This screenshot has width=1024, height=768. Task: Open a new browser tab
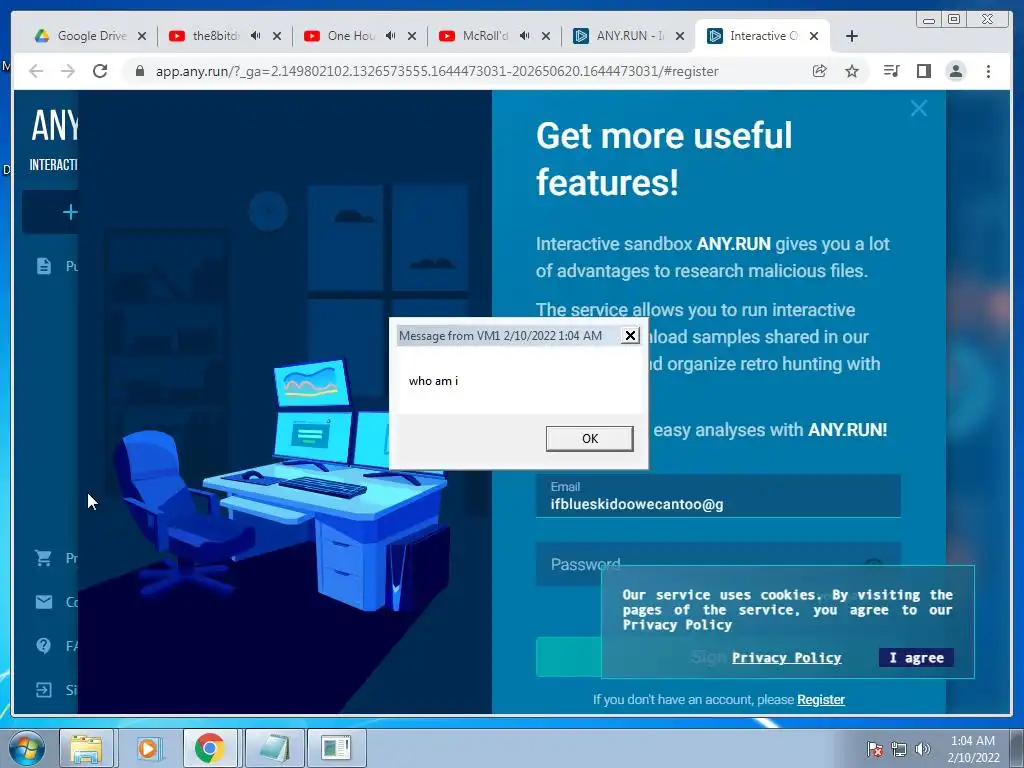(x=852, y=36)
